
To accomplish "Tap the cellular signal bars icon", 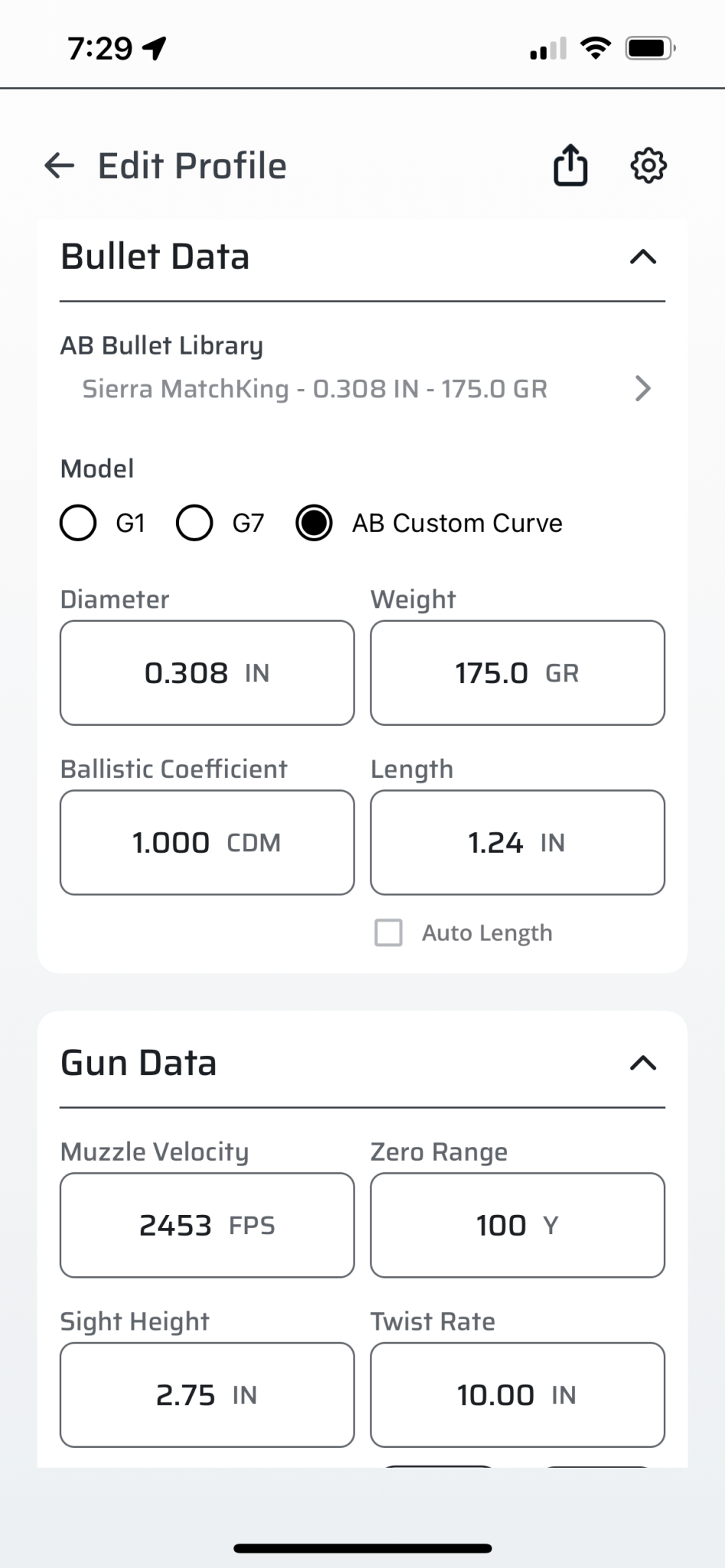I will coord(548,48).
